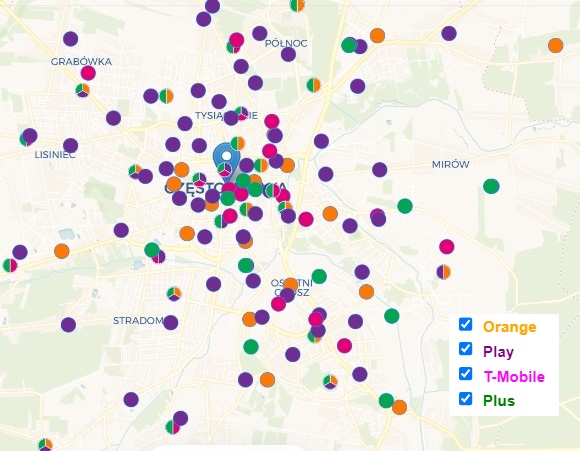Click the T-Mobile legend label
Screen dimensions: 580x451
click(x=514, y=376)
